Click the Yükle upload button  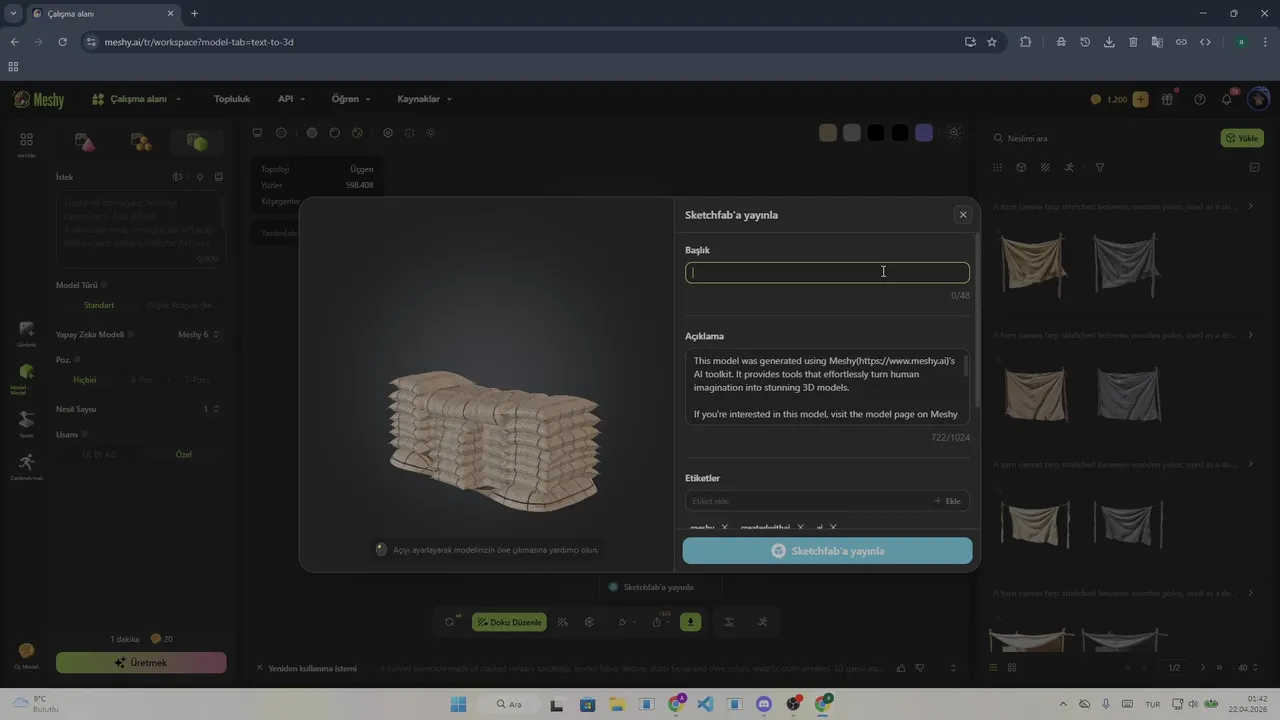tap(1242, 138)
